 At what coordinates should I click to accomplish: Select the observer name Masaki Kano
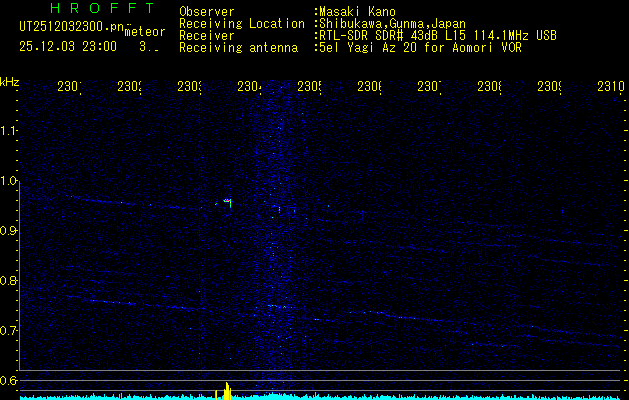tap(357, 12)
